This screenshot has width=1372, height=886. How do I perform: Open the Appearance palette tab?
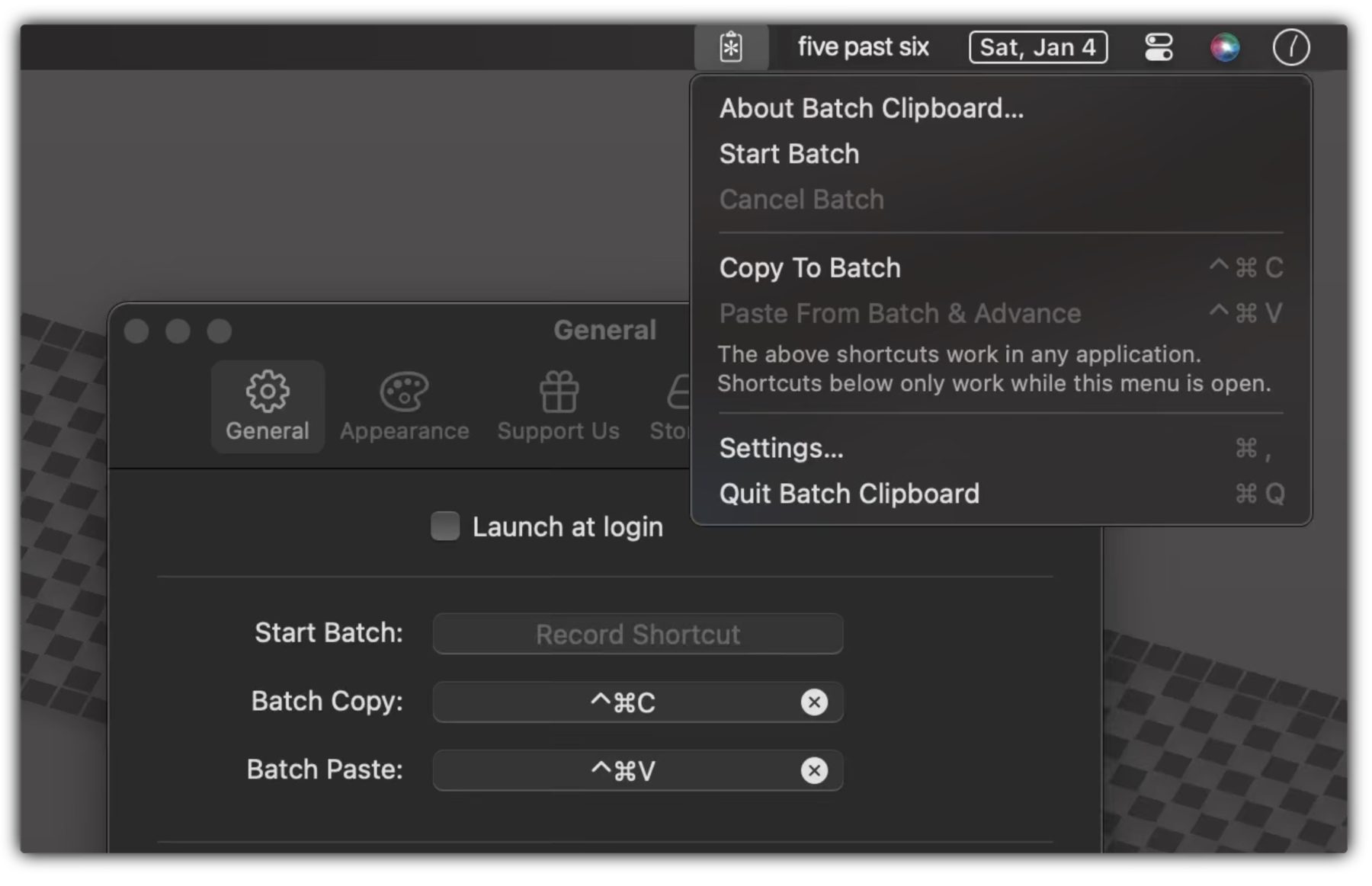[404, 407]
